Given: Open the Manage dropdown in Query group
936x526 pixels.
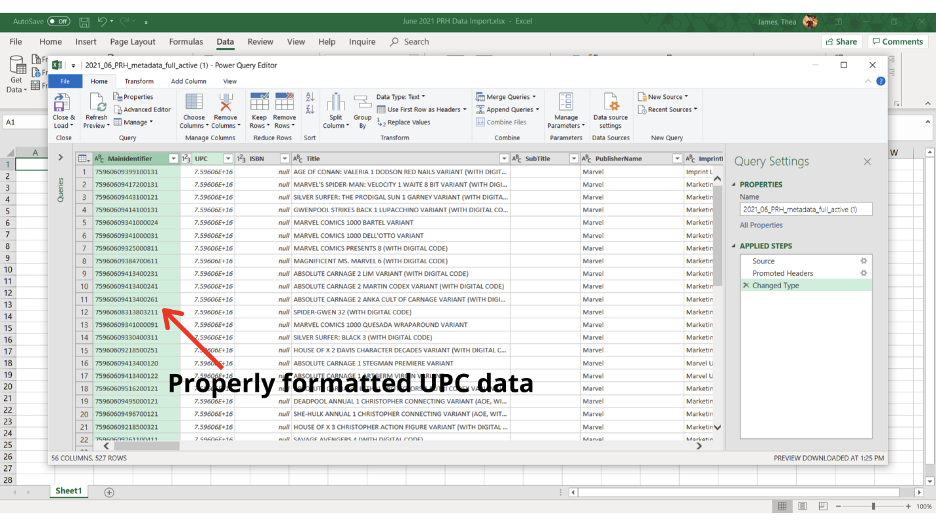Looking at the screenshot, I should tap(134, 122).
